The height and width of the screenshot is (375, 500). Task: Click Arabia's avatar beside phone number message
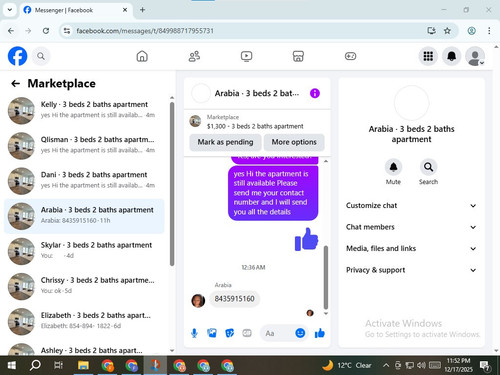[198, 301]
